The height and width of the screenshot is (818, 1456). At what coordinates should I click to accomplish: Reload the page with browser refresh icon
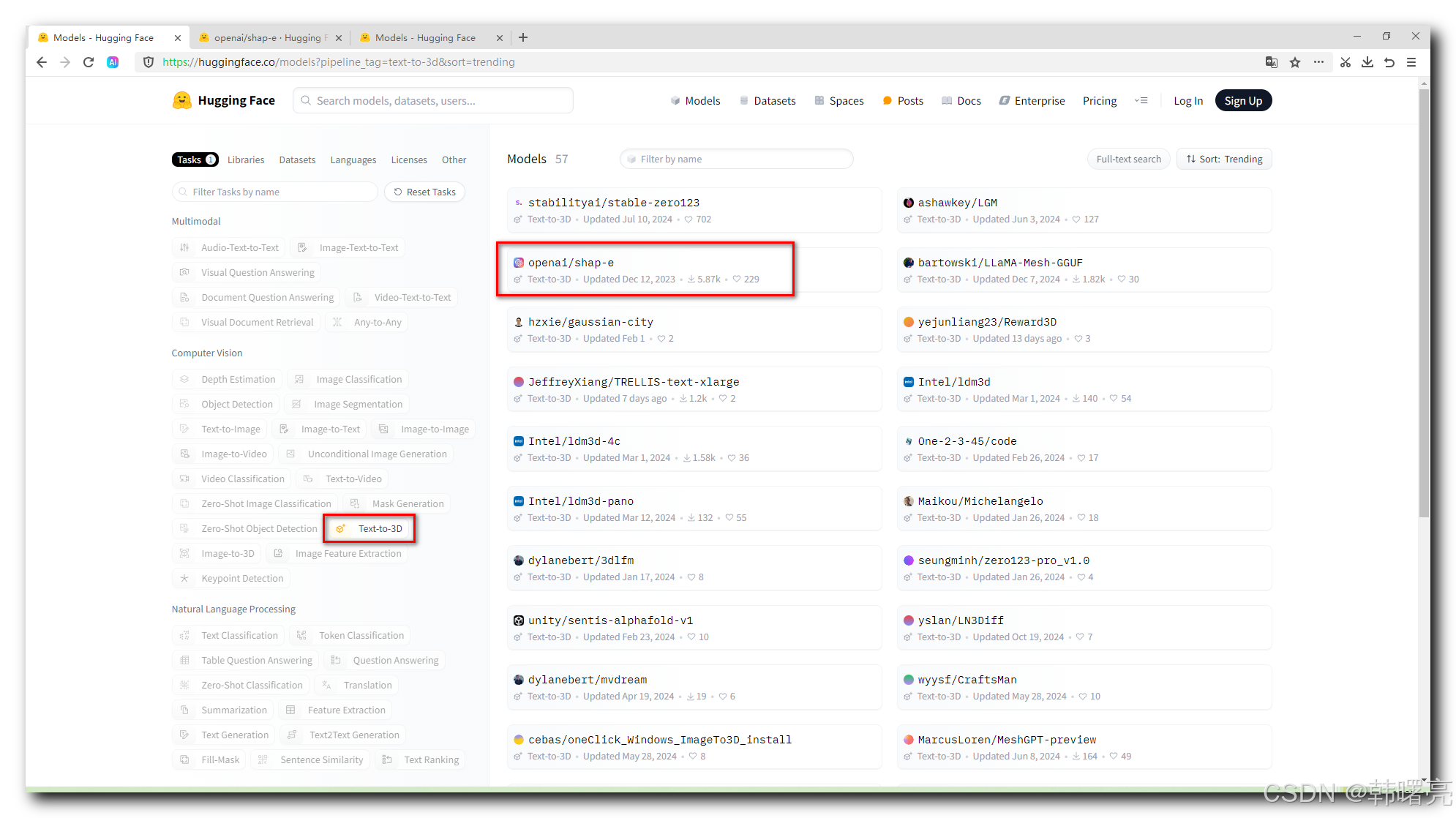(89, 62)
